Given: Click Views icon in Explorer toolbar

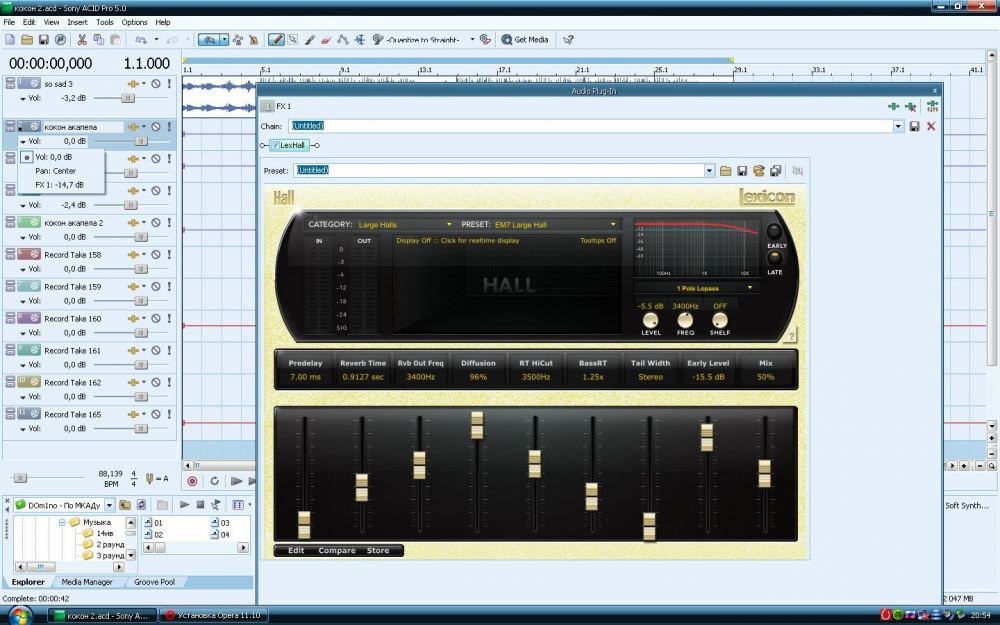Looking at the screenshot, I should [239, 504].
